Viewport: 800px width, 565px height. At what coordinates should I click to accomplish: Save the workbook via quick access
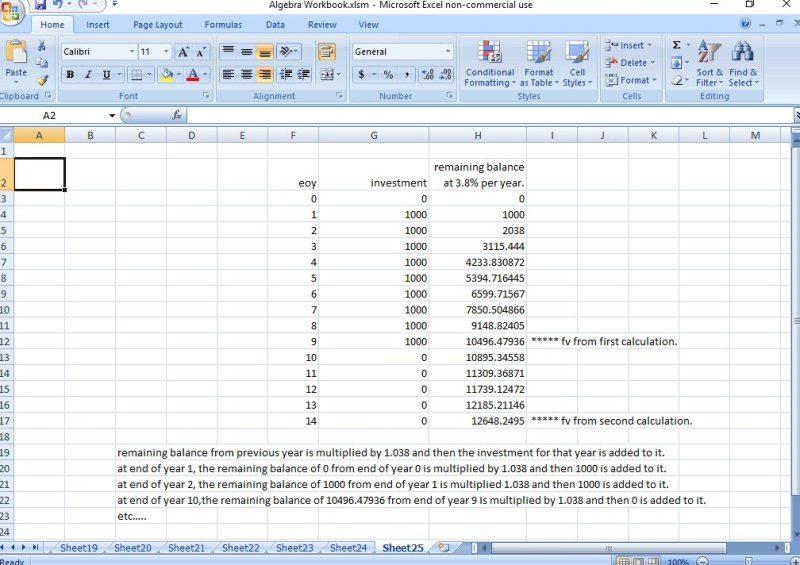(40, 5)
